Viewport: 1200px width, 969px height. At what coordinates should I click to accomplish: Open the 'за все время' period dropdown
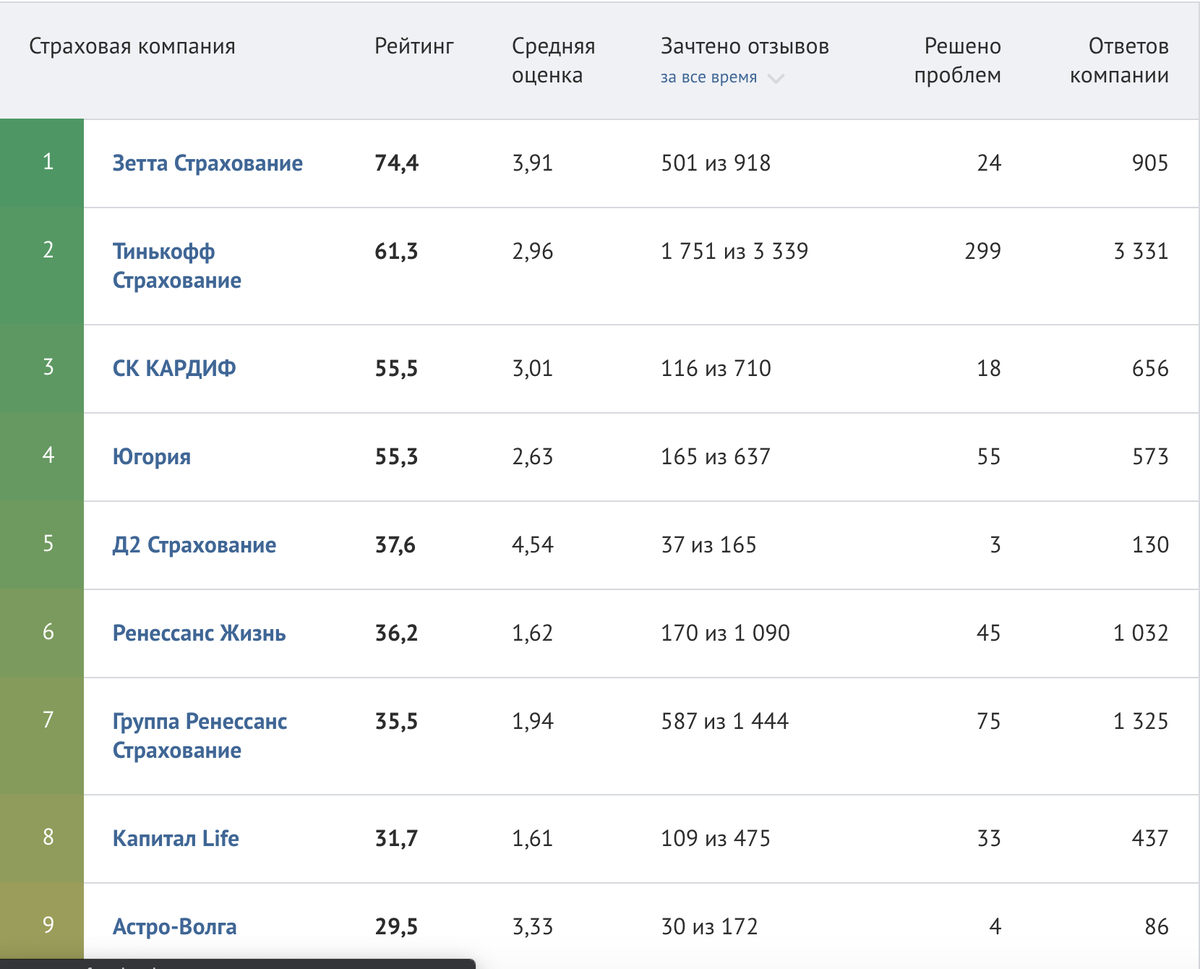click(x=721, y=77)
